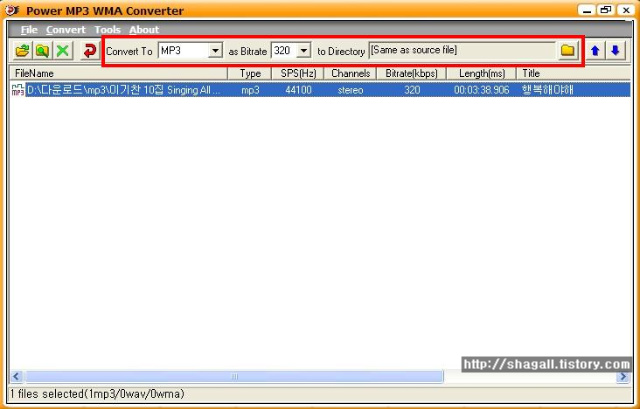Remove selected file with green X icon
This screenshot has width=640, height=409.
62,51
